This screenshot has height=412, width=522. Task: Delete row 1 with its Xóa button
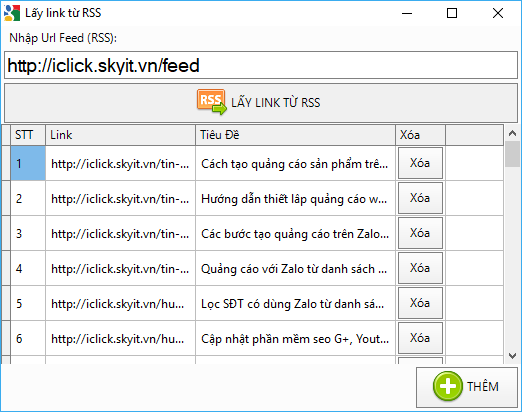click(x=420, y=163)
